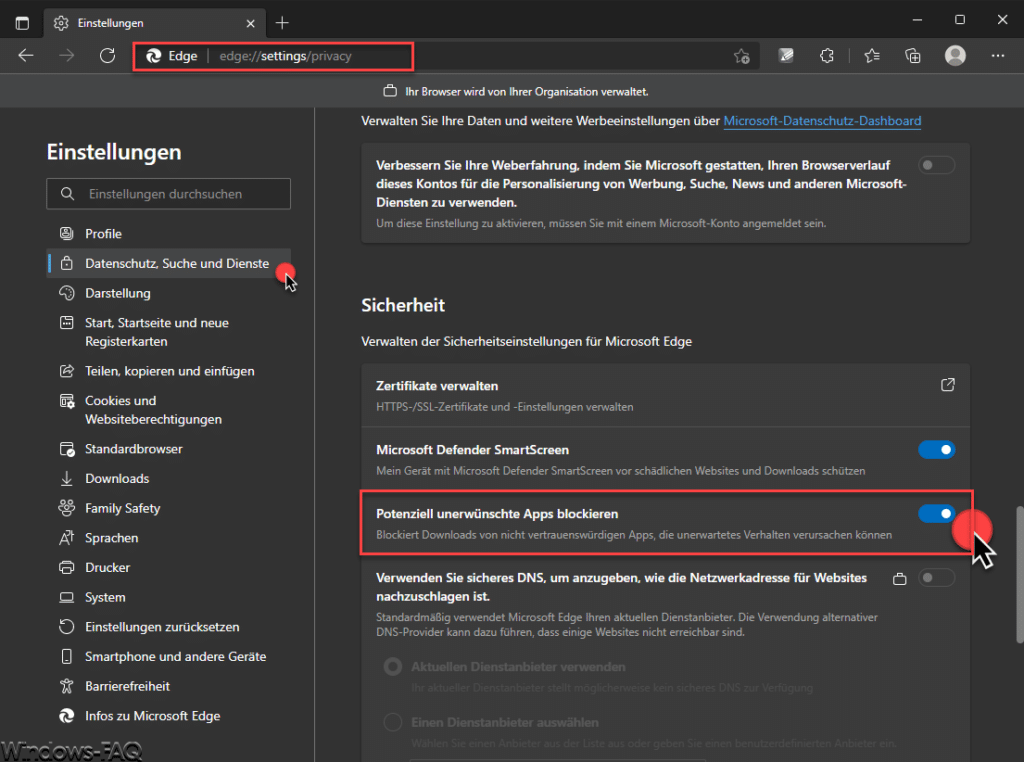This screenshot has width=1024, height=762.
Task: Toggle Potenziell unerwünschte Apps blockieren switch
Action: pyautogui.click(x=936, y=513)
